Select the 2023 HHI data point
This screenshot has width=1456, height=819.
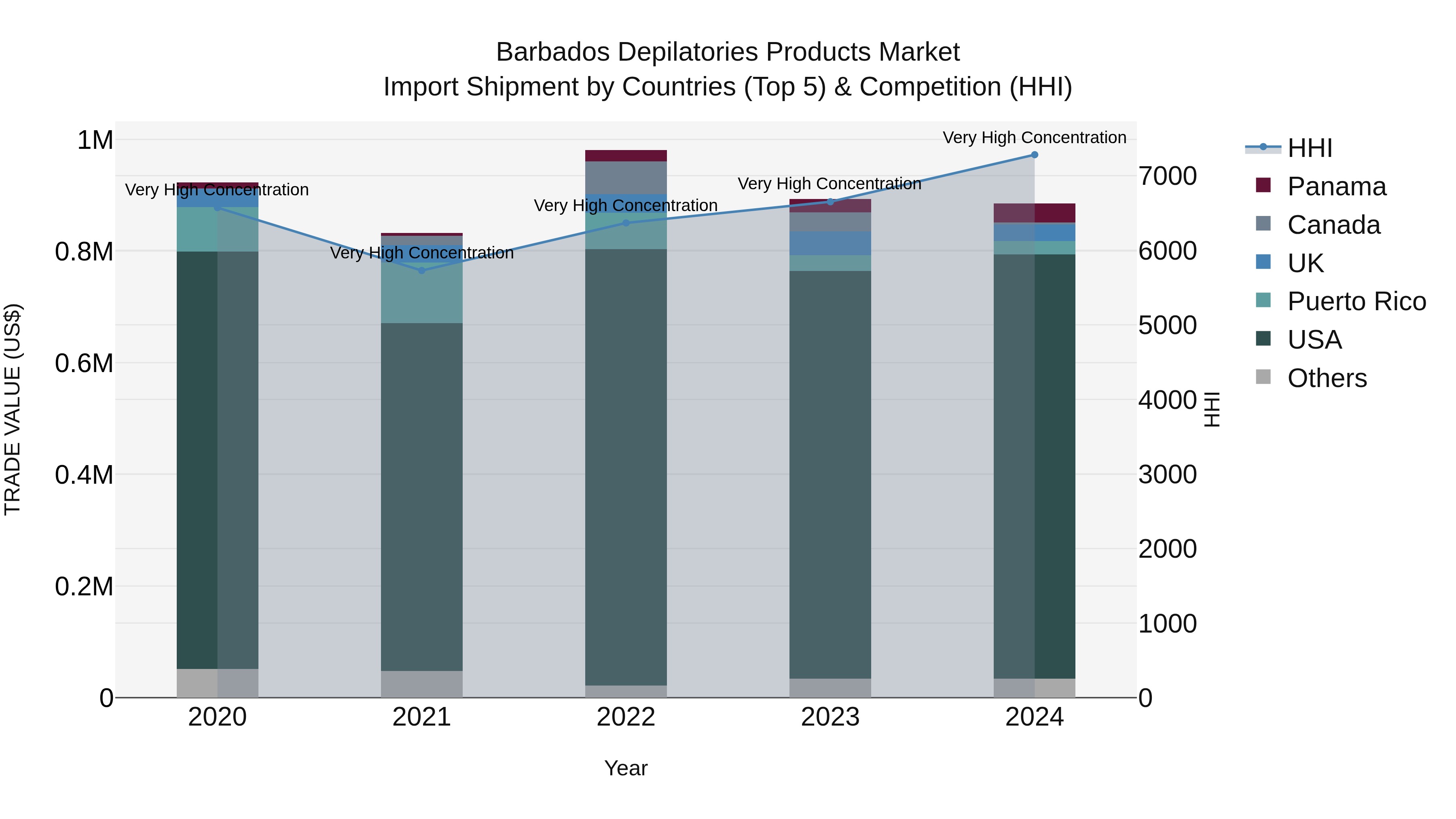(830, 202)
